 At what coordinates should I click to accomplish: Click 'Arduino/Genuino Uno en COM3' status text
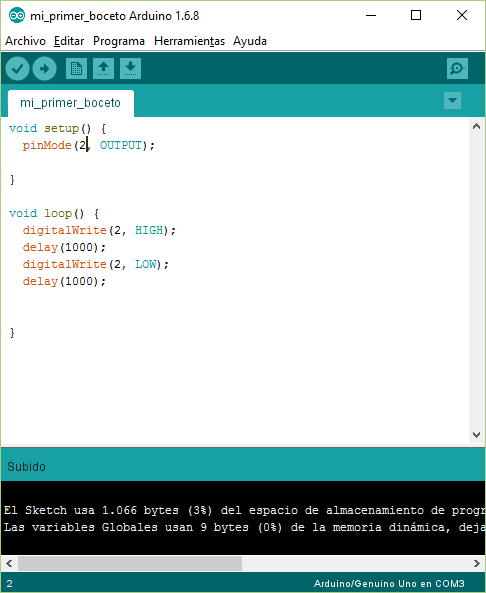389,584
